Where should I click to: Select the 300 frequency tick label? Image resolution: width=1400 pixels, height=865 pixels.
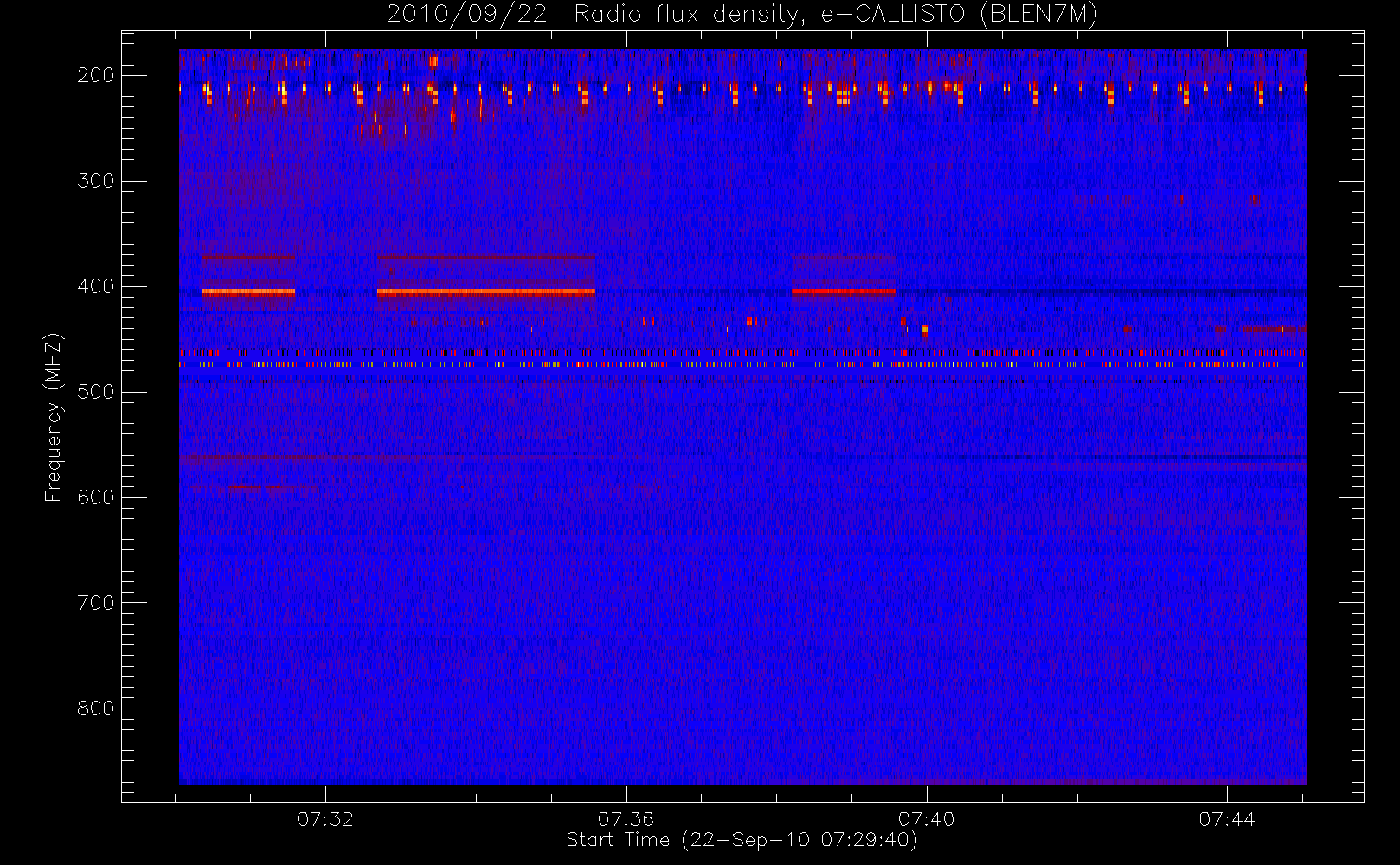click(95, 181)
